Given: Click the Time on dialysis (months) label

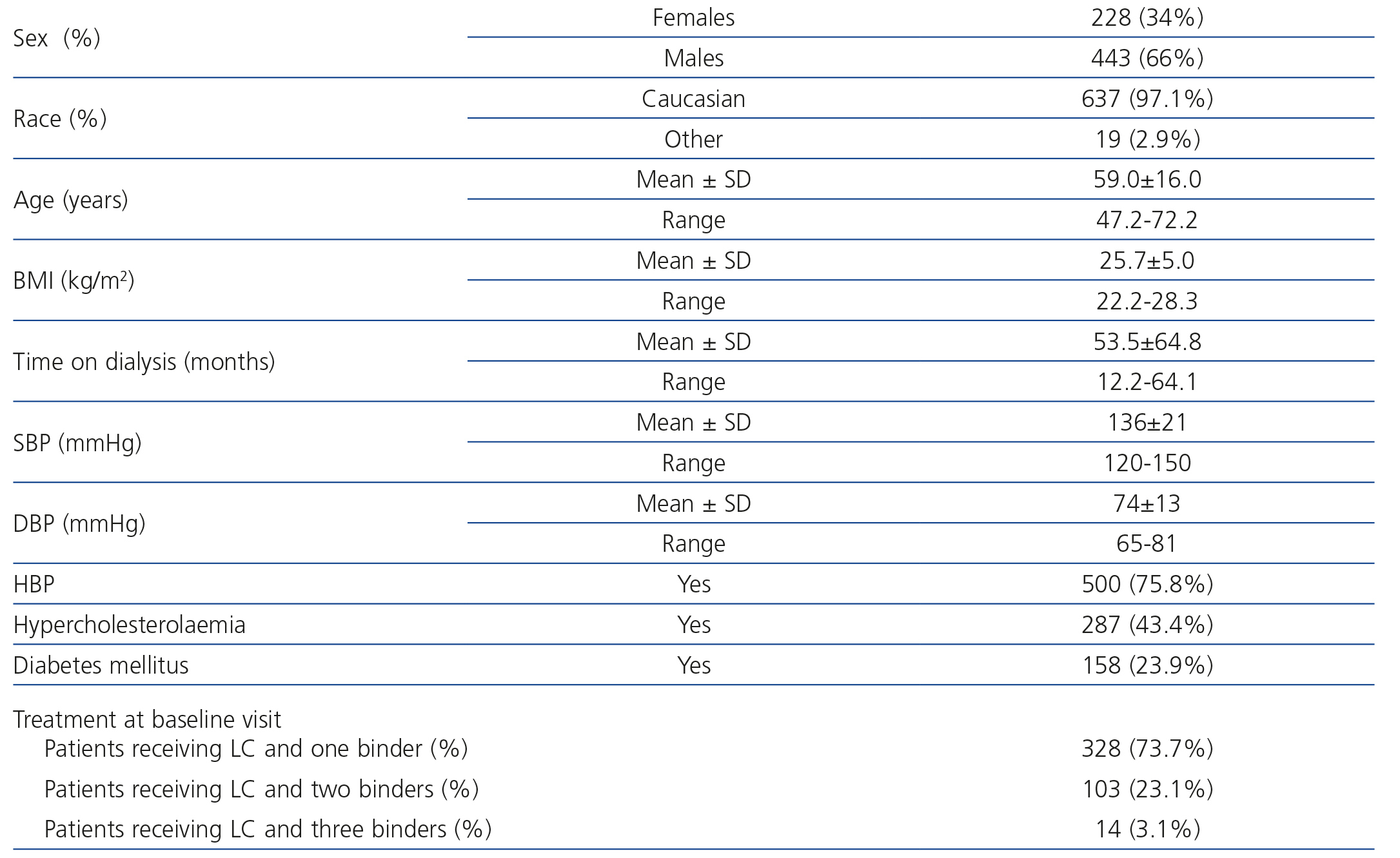Looking at the screenshot, I should point(144,362).
